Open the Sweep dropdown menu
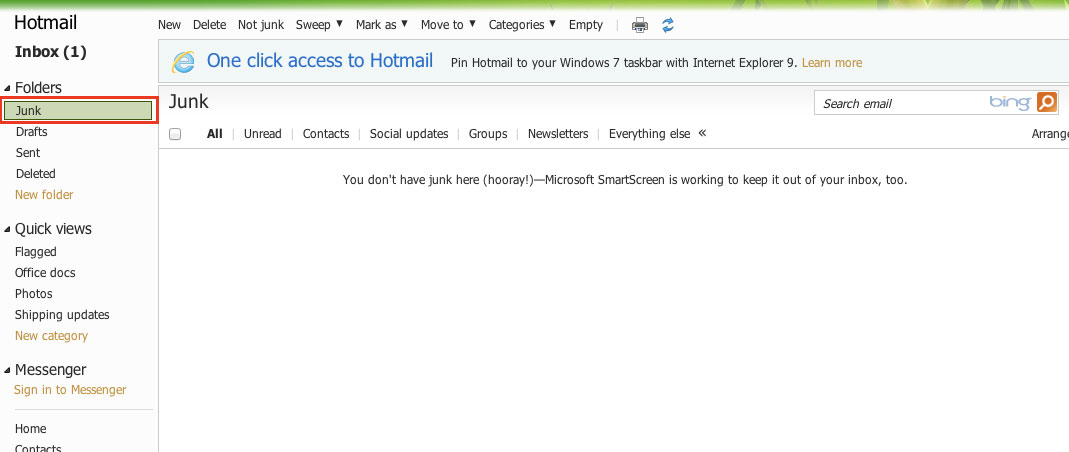1069x452 pixels. click(320, 25)
